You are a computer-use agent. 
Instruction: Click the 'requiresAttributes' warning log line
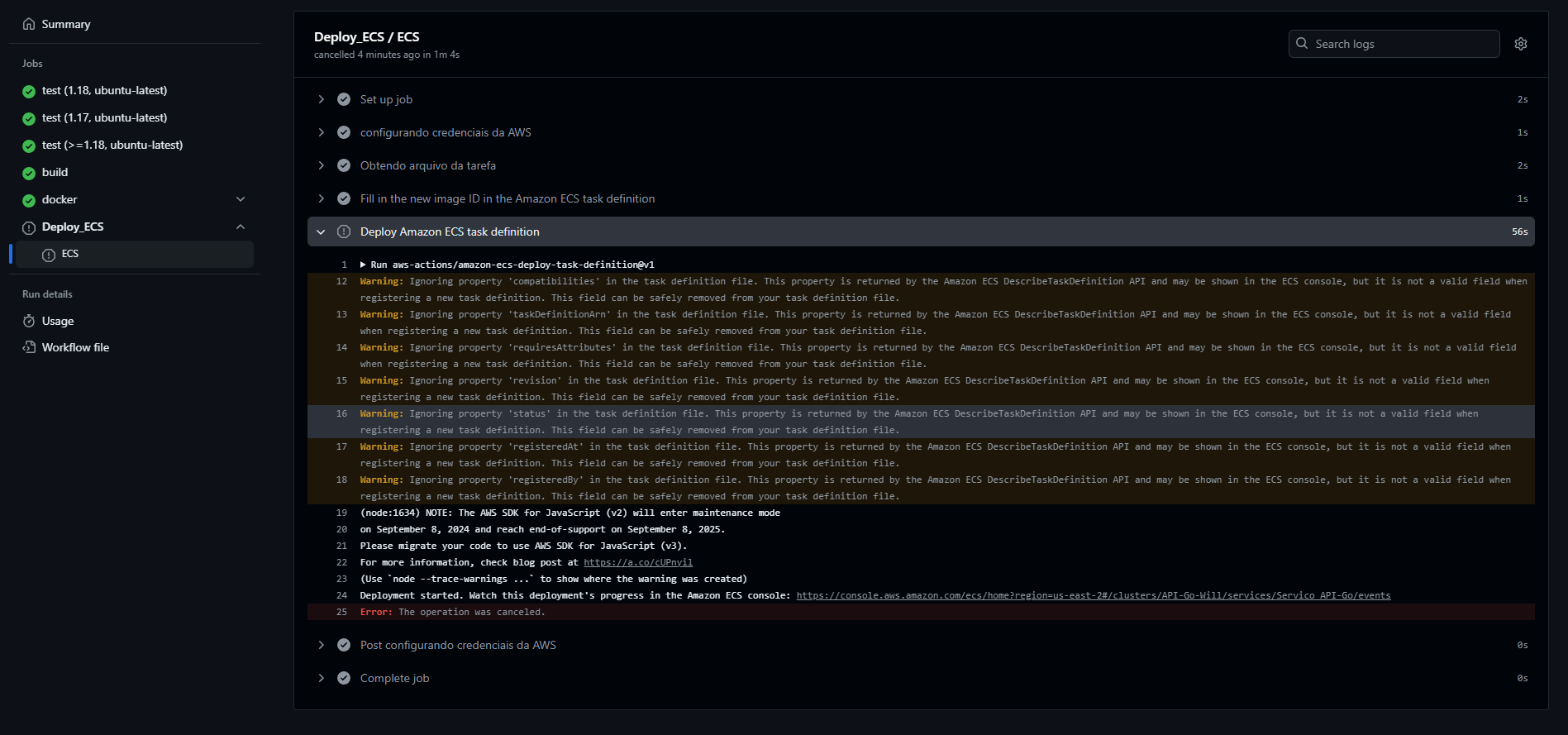click(921, 356)
